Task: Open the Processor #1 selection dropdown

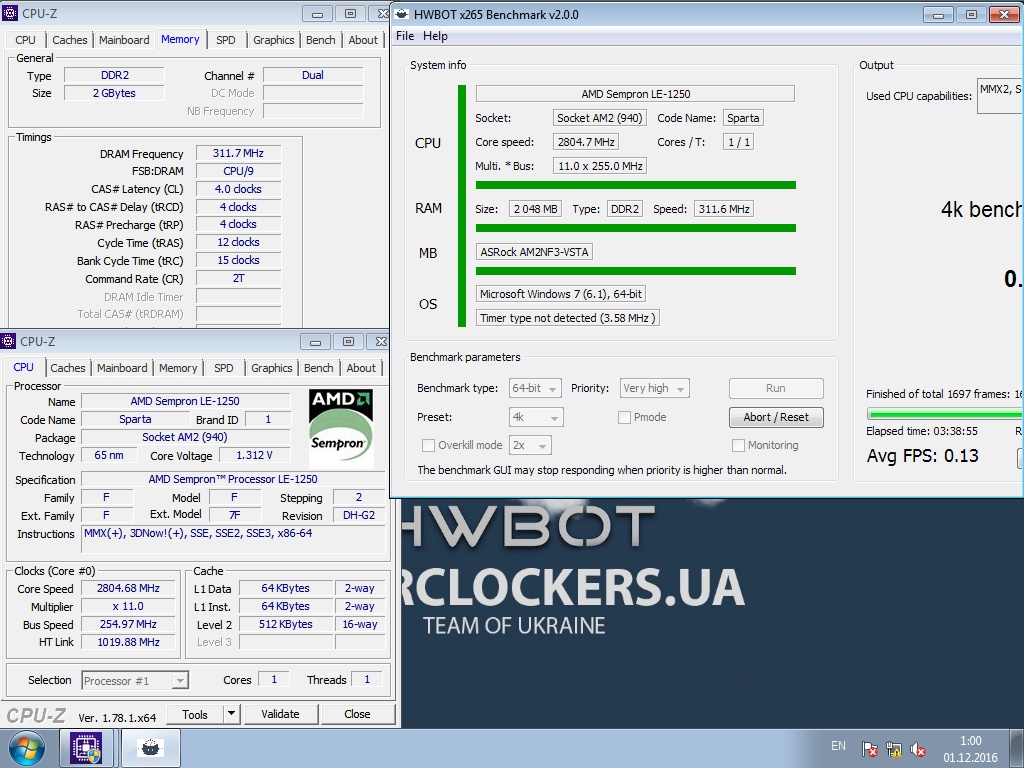Action: pos(135,681)
